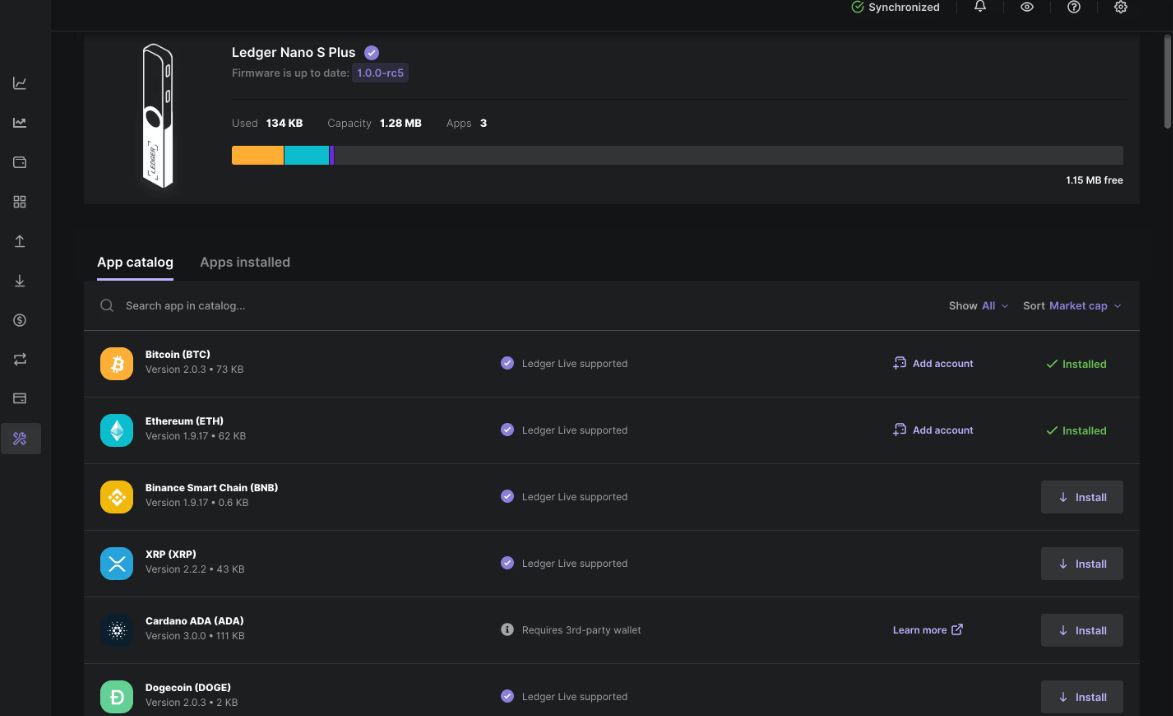The height and width of the screenshot is (716, 1173).
Task: Click Installed status for Bitcoin
Action: click(1076, 364)
